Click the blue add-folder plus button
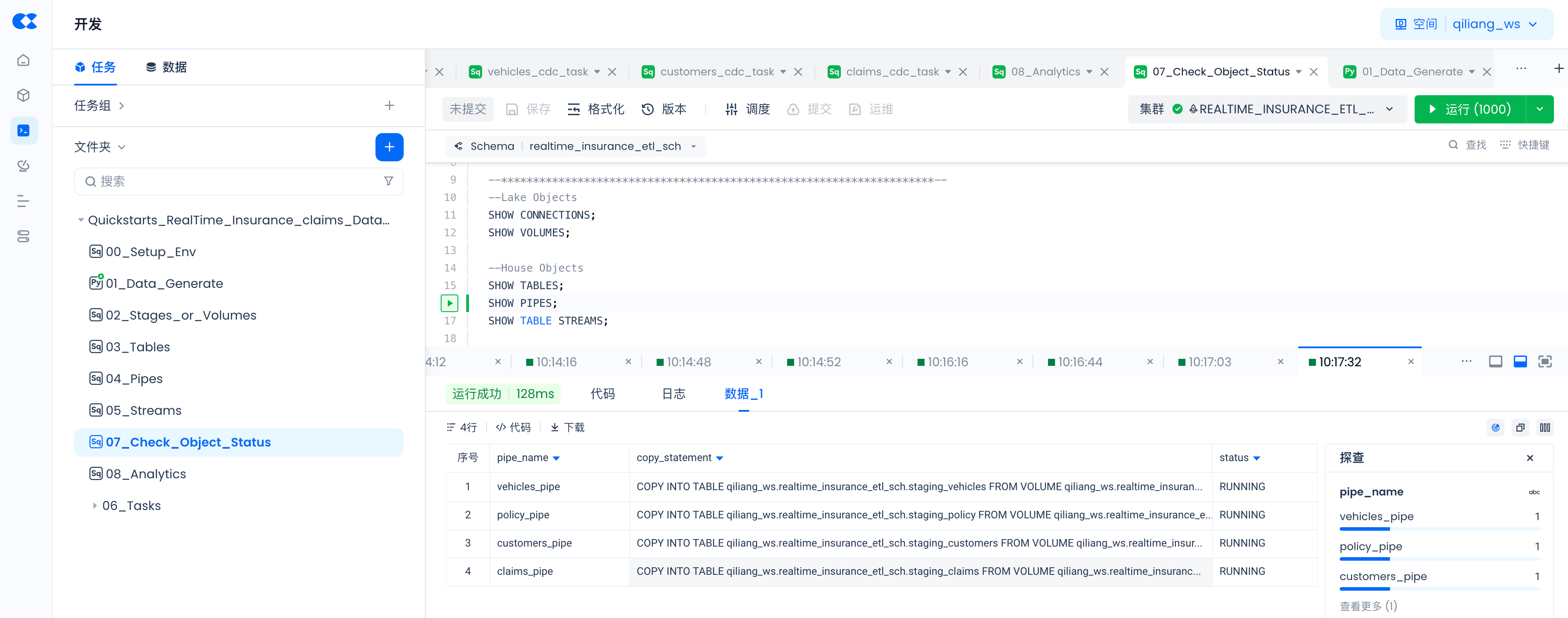The image size is (1568, 618). tap(389, 147)
